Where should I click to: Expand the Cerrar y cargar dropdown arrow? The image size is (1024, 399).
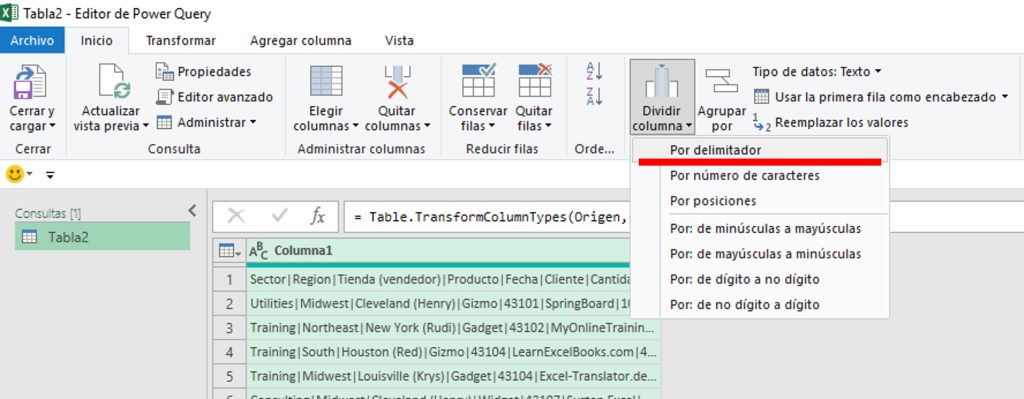pyautogui.click(x=52, y=126)
